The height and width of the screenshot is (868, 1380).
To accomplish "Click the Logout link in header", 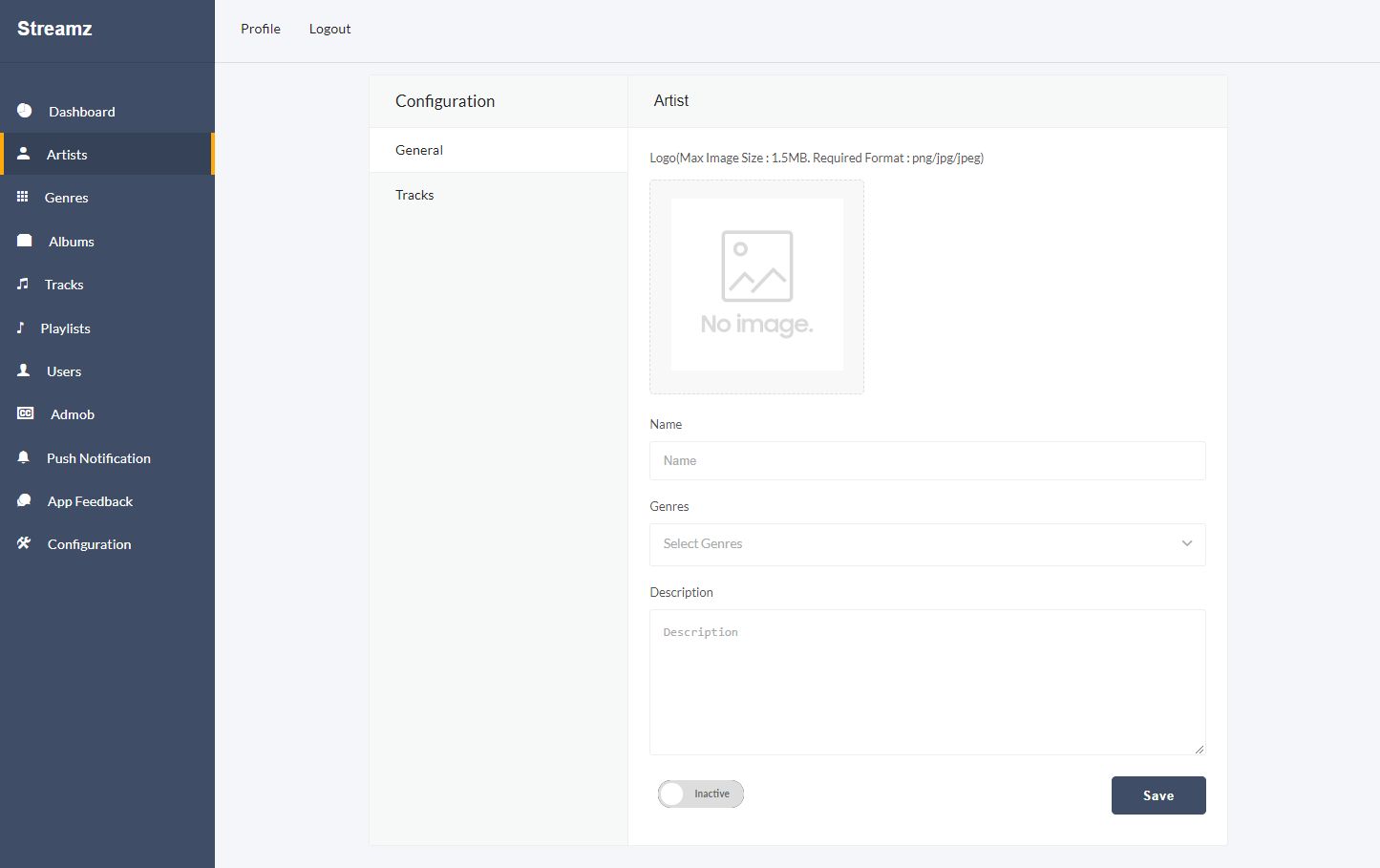I will (x=329, y=29).
